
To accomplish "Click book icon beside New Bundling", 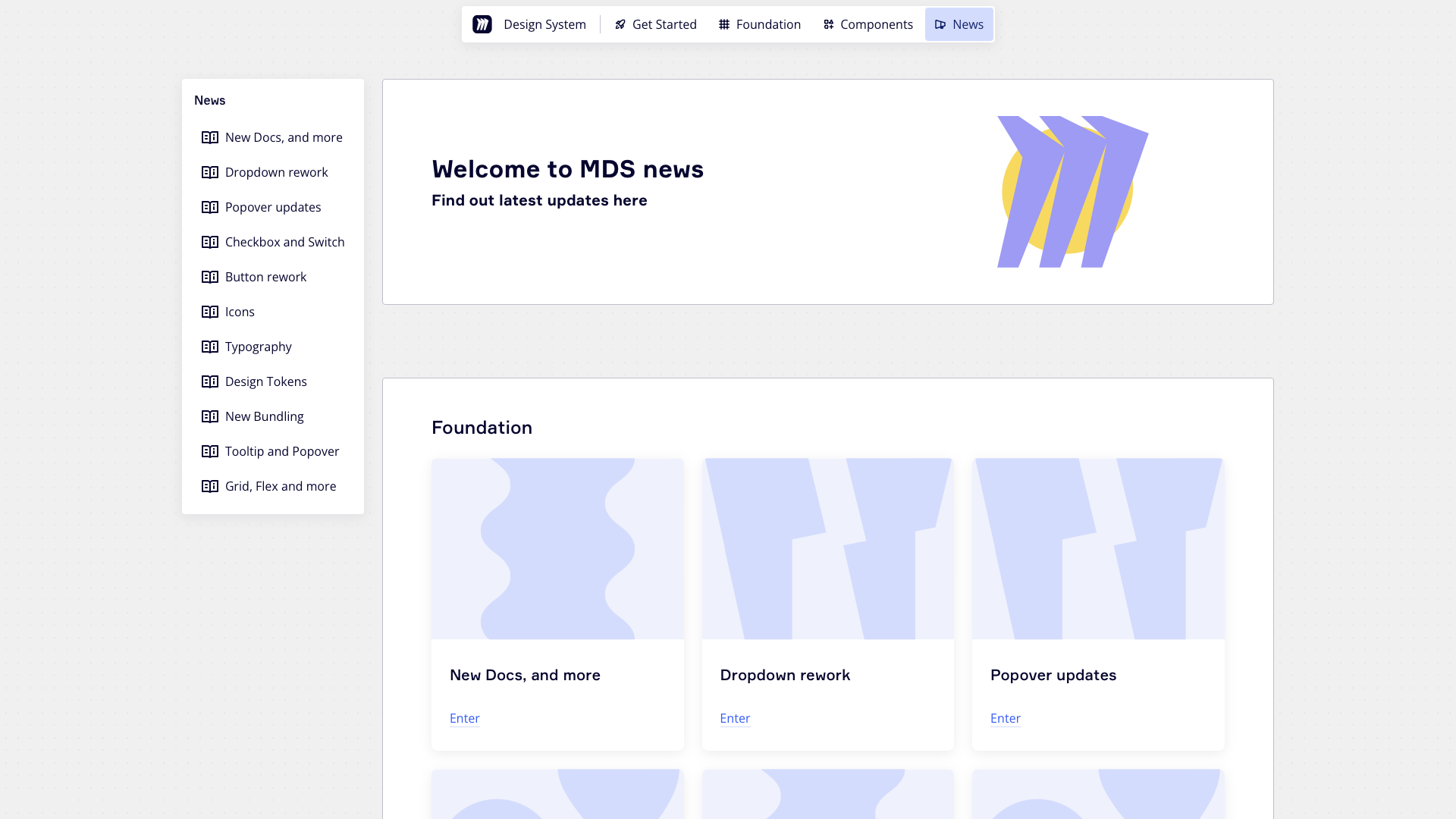I will point(210,416).
